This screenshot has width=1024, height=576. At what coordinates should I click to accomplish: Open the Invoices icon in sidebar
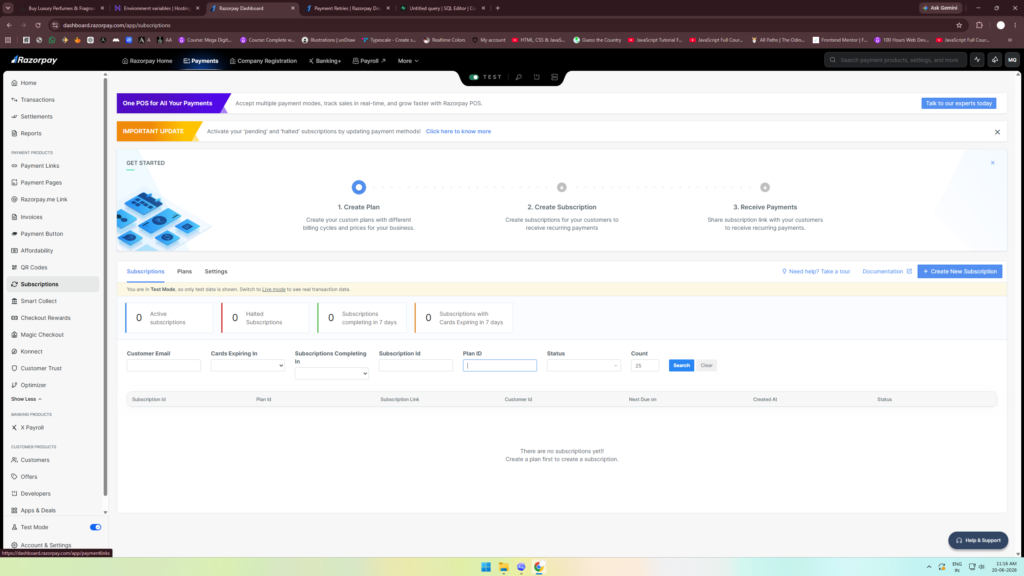tap(14, 217)
